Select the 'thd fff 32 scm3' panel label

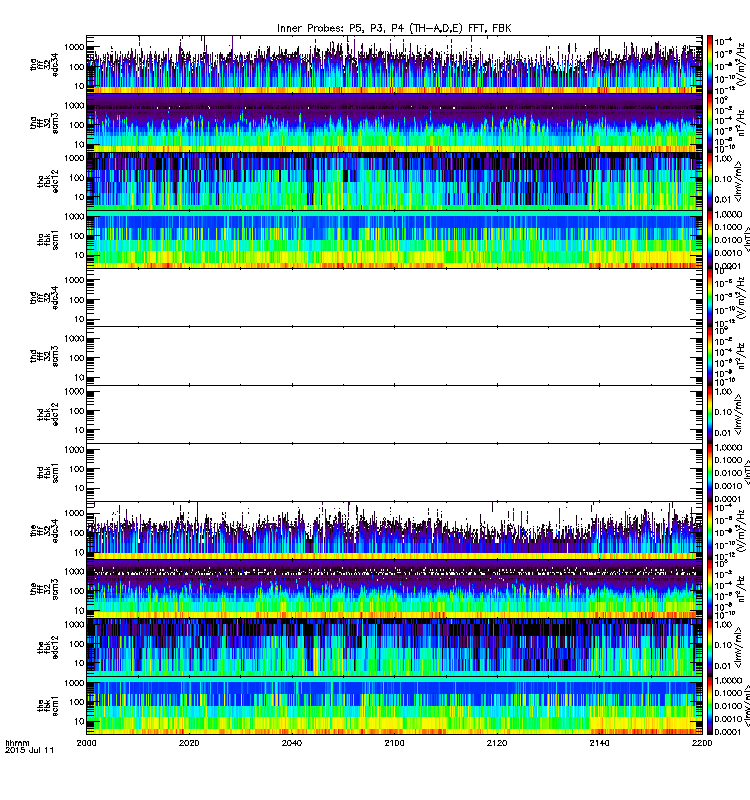point(44,356)
